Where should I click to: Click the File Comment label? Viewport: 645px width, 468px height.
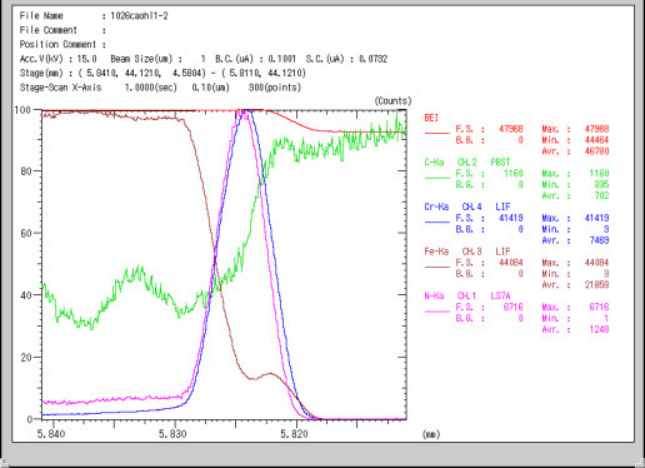pos(48,30)
